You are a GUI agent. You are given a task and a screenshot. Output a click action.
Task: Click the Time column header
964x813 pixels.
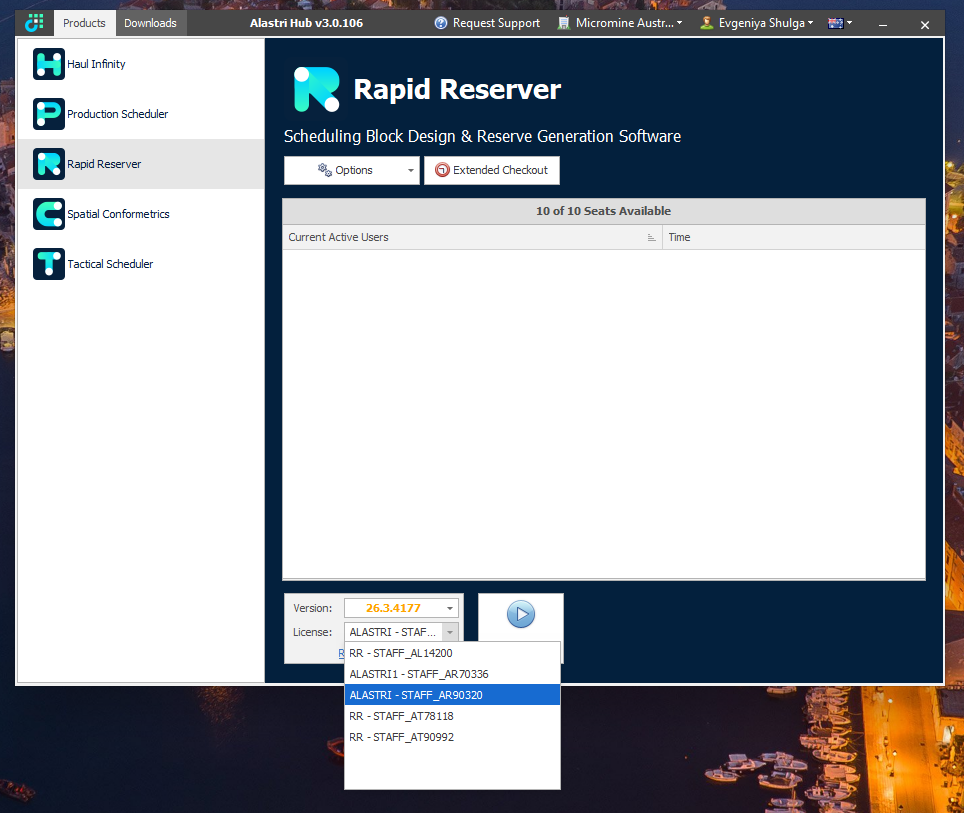794,237
